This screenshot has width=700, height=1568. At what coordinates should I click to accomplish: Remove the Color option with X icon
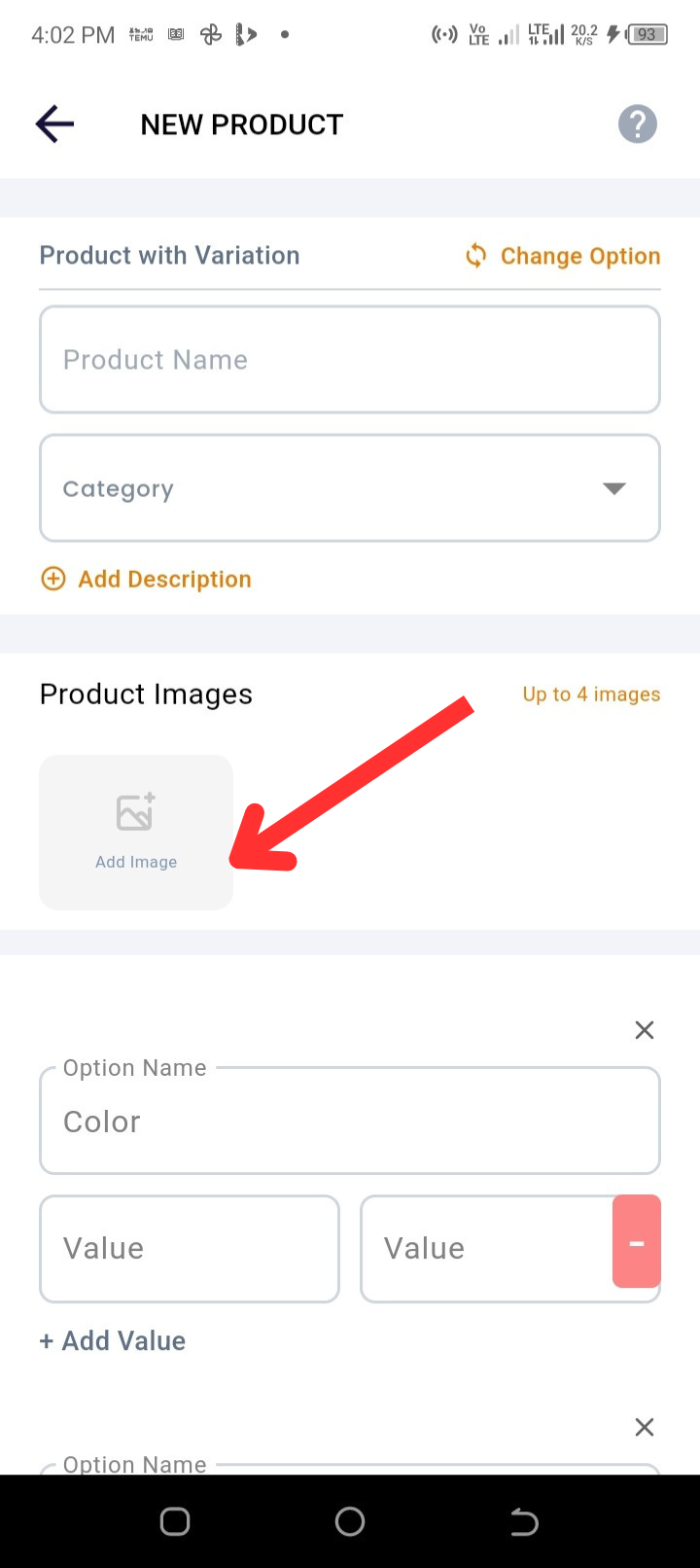pyautogui.click(x=644, y=1030)
